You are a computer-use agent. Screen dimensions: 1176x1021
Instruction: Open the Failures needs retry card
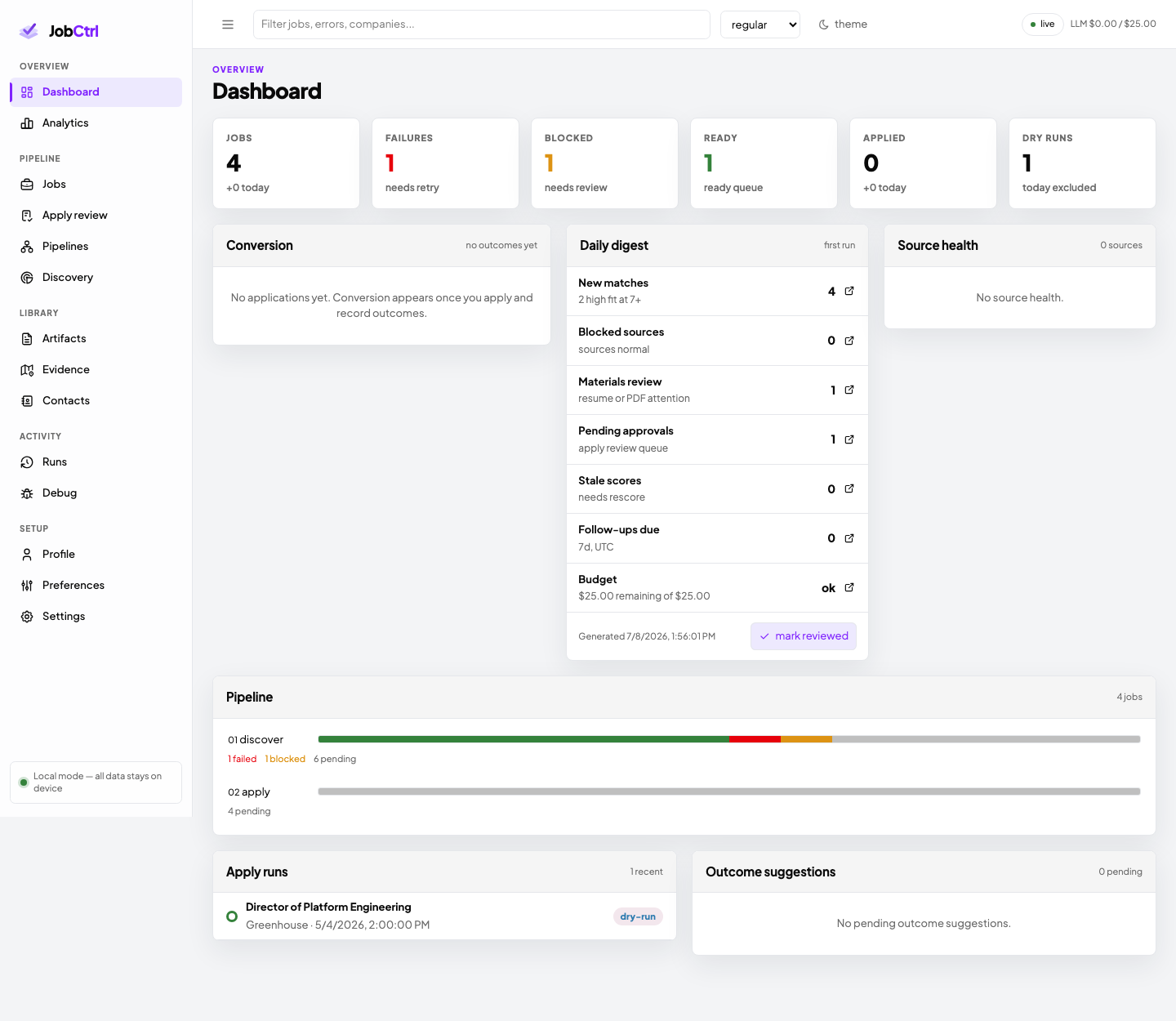coord(445,163)
